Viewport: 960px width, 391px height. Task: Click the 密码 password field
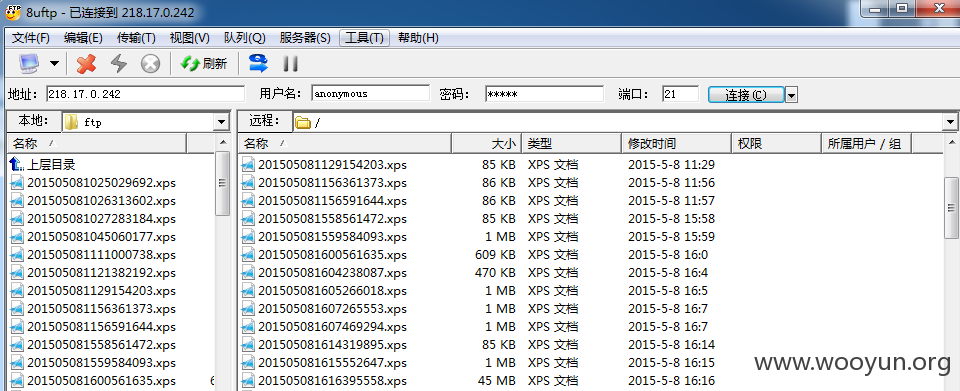pos(544,94)
